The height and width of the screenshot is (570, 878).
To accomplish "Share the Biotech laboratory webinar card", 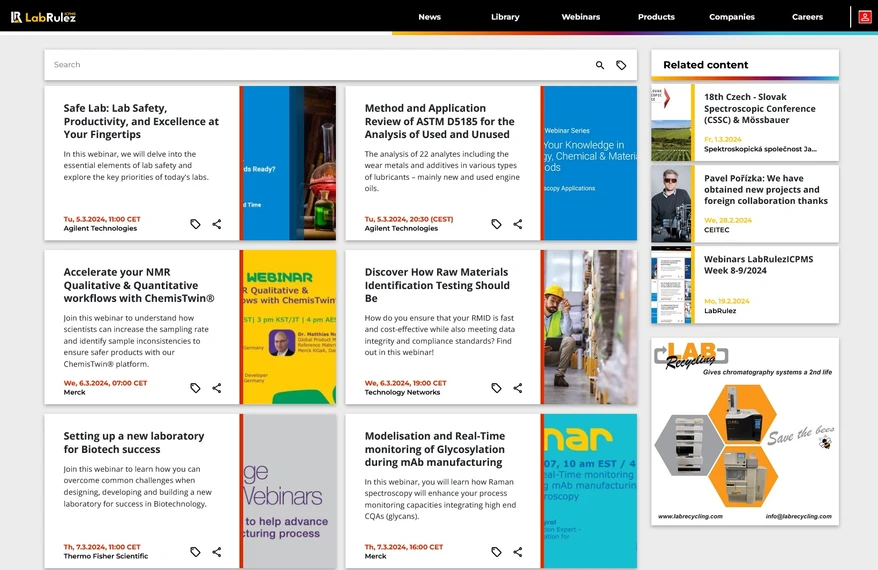I will pos(217,552).
